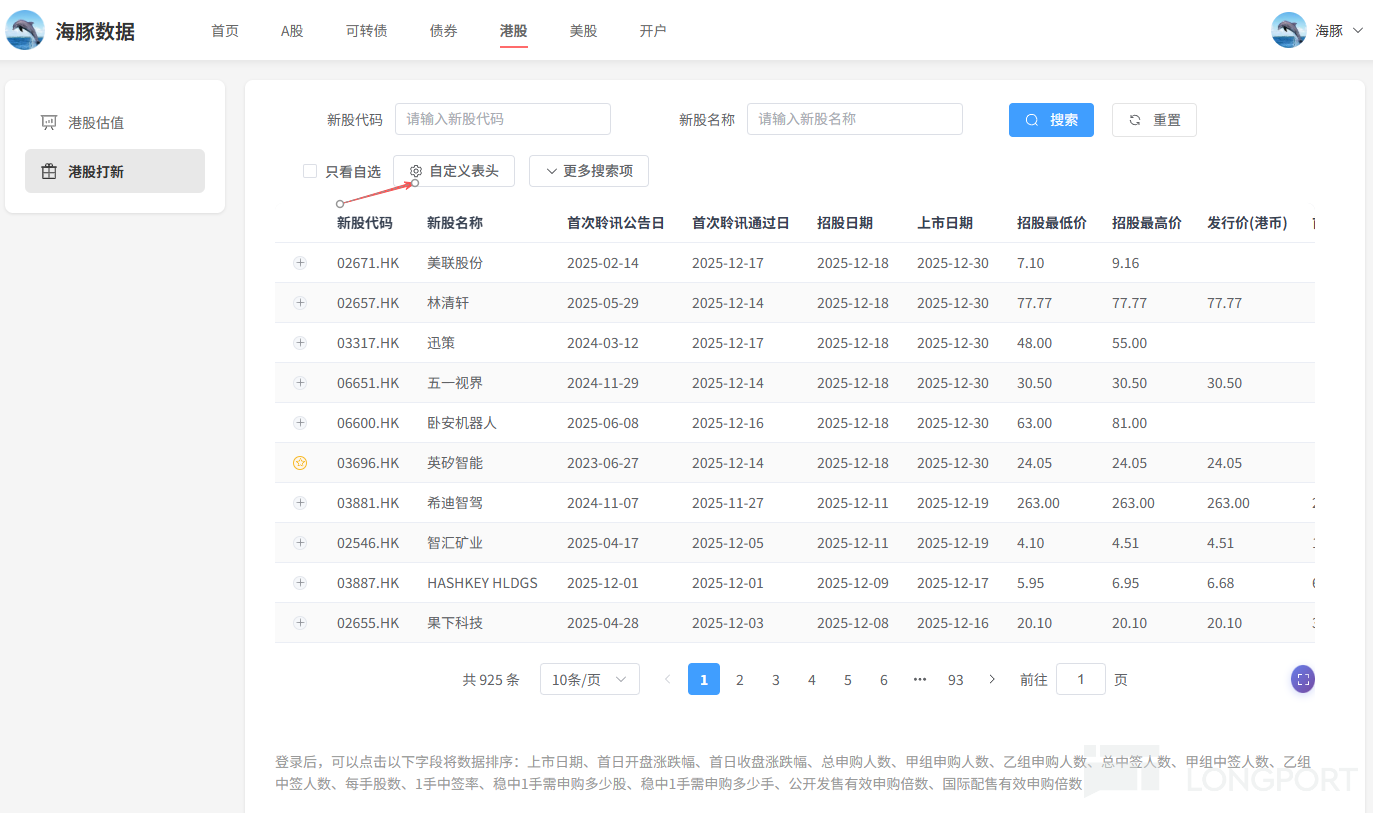Go to page 6
The height and width of the screenshot is (813, 1373).
(x=884, y=680)
